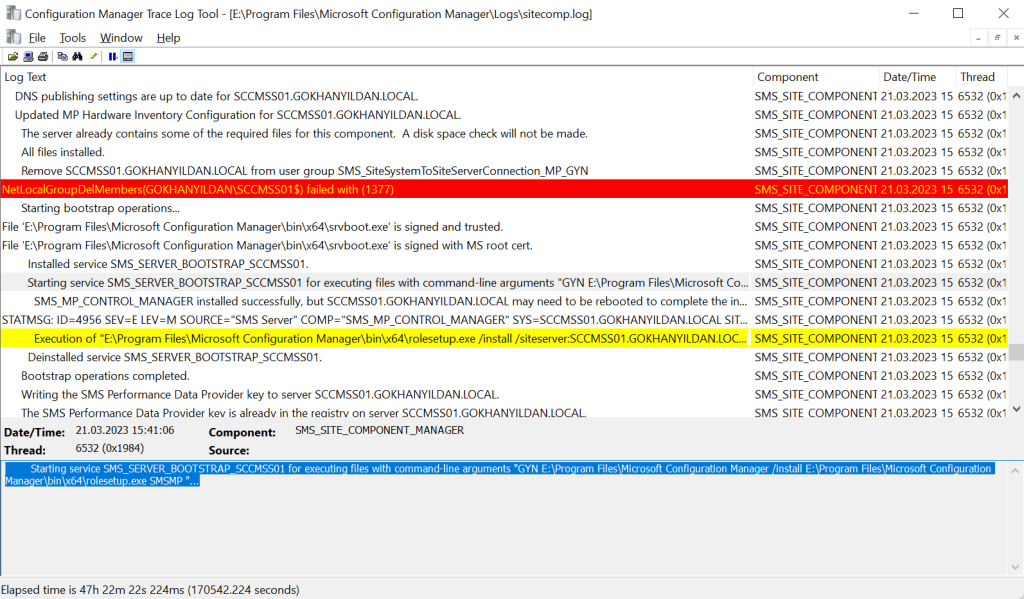Click the Open on Server computer icon
Screen dimensions: 1024x599
tap(28, 57)
